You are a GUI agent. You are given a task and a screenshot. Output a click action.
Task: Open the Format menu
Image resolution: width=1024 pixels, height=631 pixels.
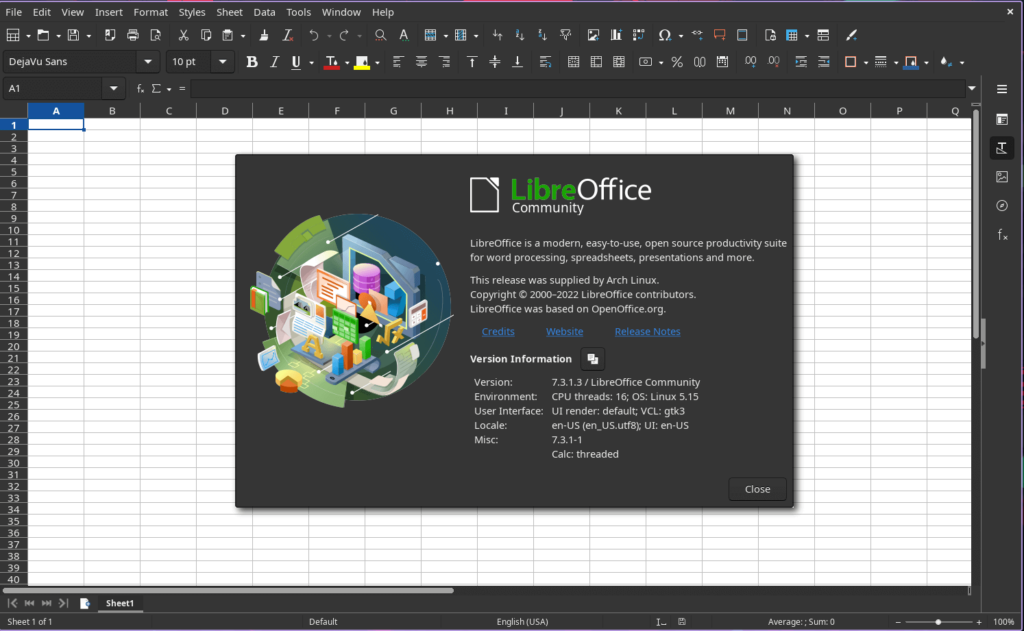pos(150,12)
